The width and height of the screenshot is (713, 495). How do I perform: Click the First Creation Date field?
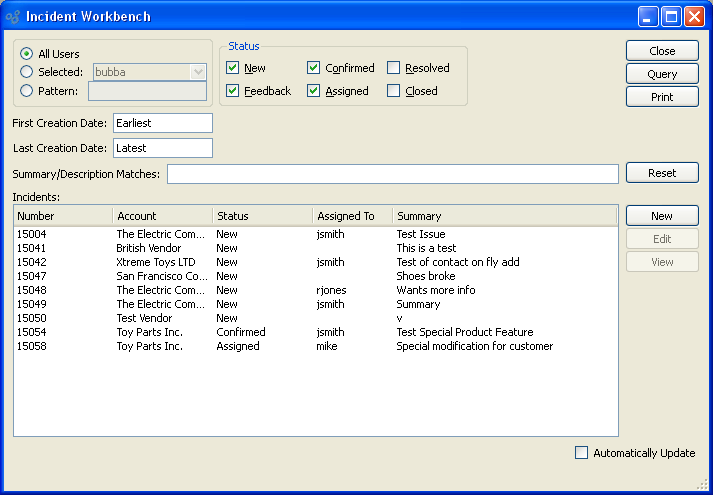[x=162, y=123]
